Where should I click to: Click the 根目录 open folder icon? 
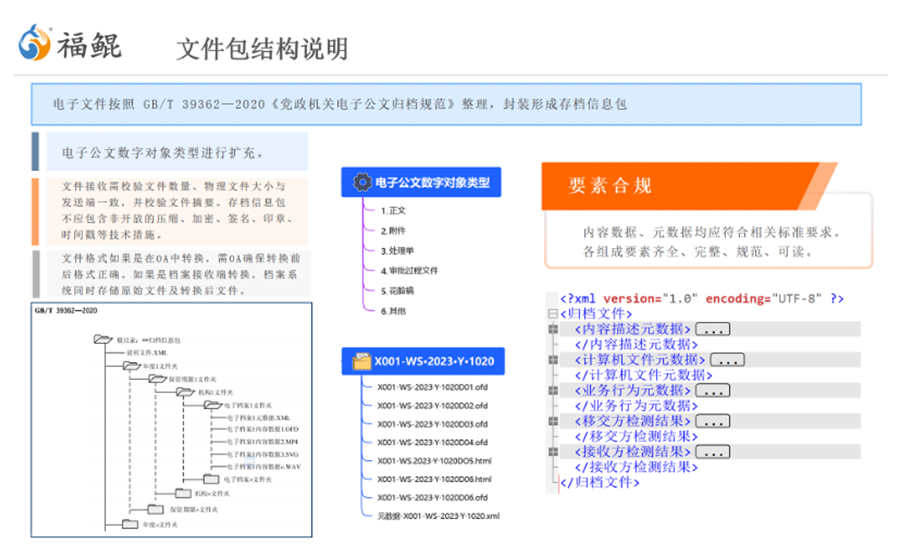pyautogui.click(x=102, y=340)
